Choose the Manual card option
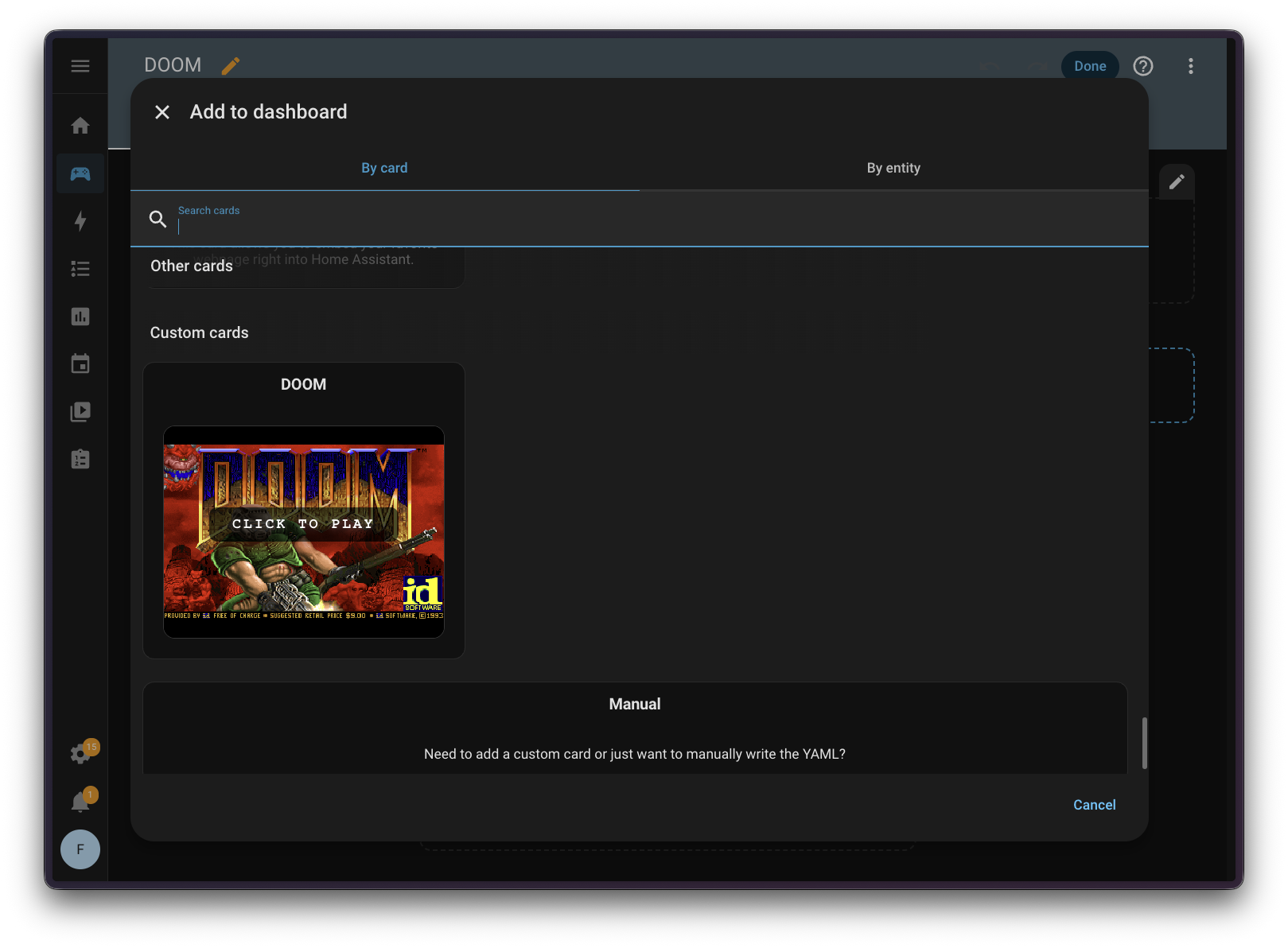 click(635, 728)
